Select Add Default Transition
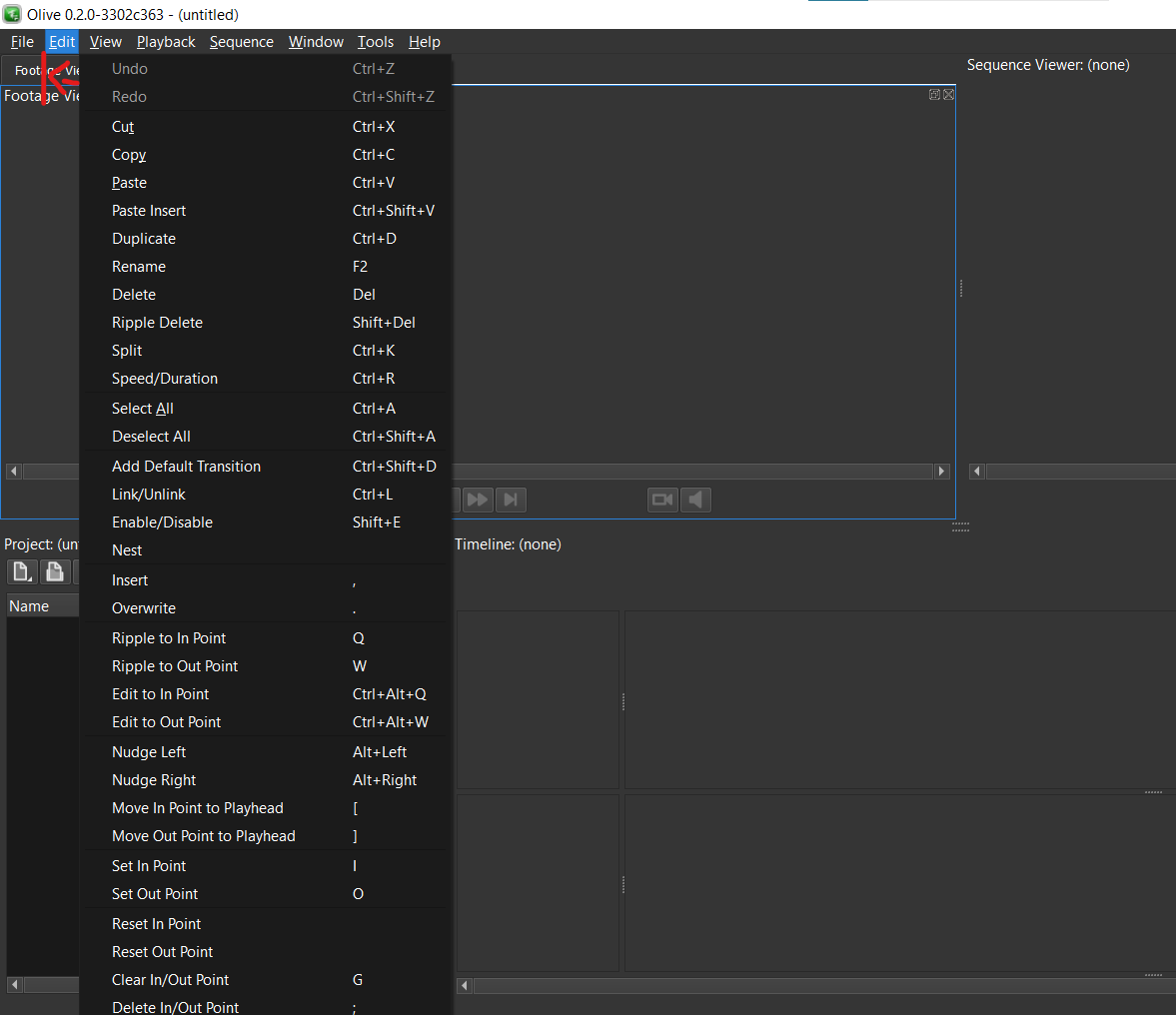Viewport: 1176px width, 1015px height. pos(186,466)
